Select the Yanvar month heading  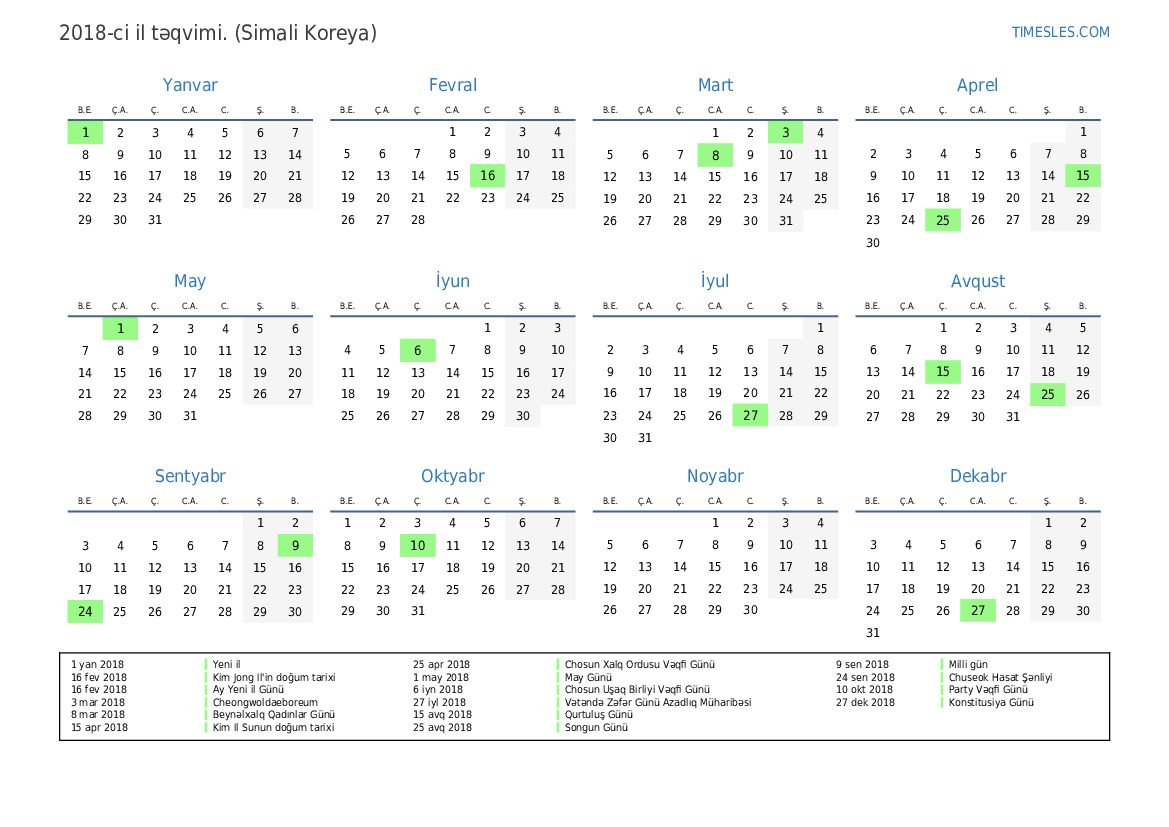coord(190,85)
